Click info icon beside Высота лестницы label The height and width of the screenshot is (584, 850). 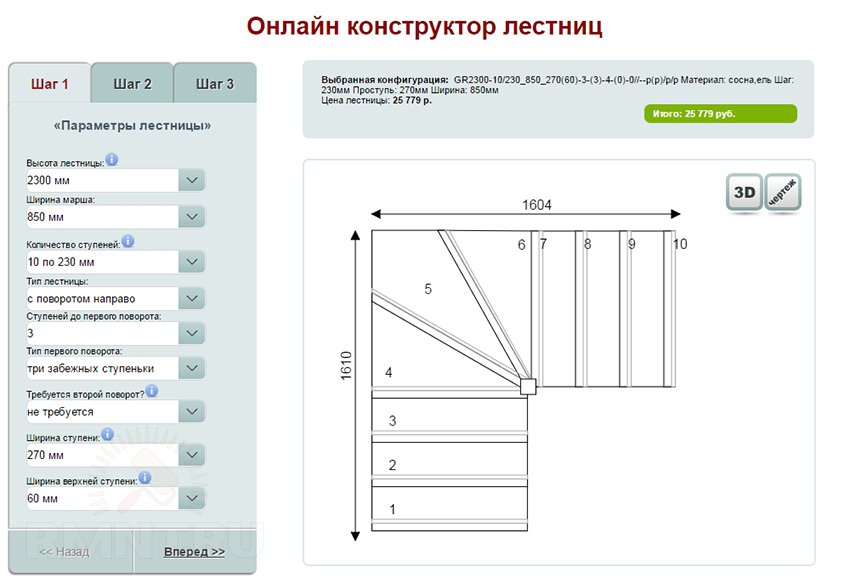[112, 159]
